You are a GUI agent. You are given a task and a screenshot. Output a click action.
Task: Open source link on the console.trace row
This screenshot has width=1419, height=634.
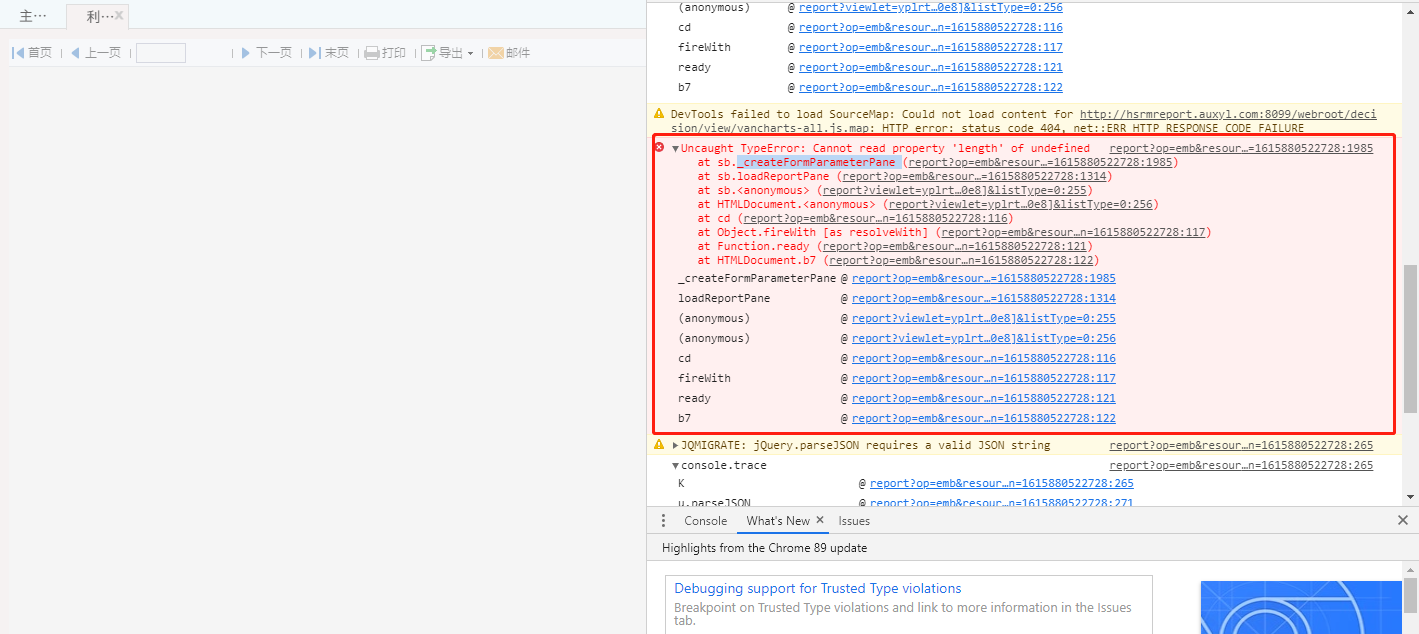pyautogui.click(x=1241, y=465)
